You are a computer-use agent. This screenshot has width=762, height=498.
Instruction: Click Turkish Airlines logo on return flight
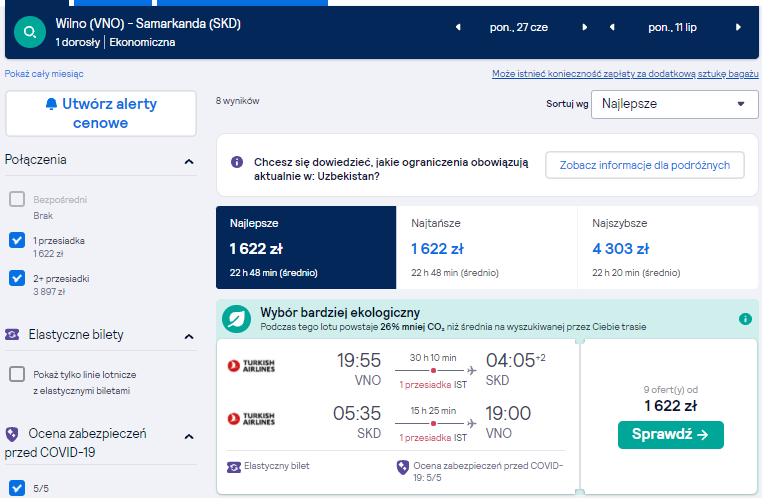tap(251, 418)
